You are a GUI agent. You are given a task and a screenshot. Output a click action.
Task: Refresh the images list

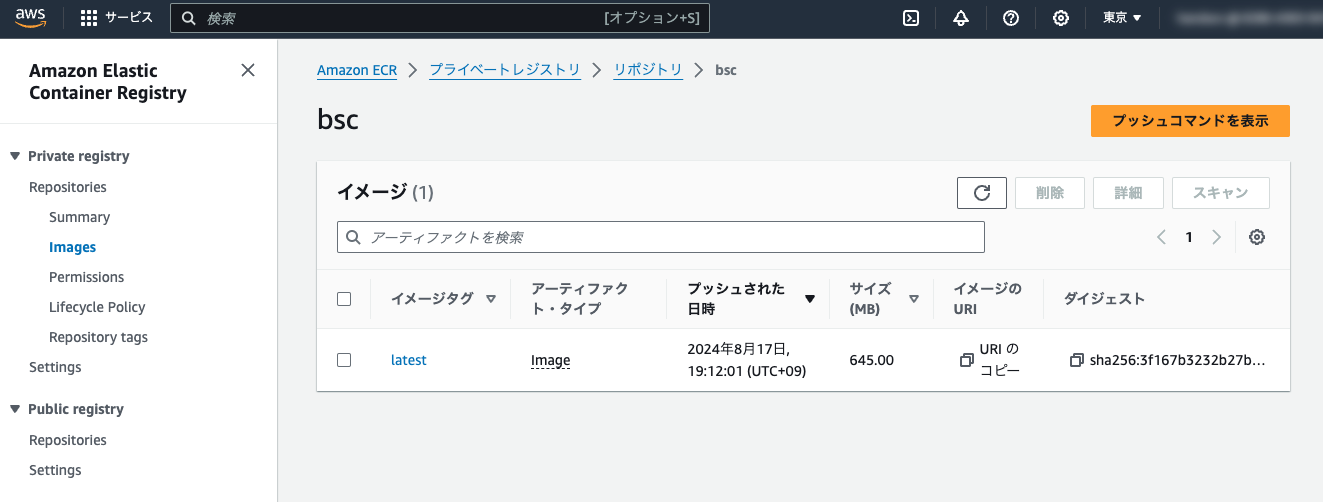pos(982,193)
